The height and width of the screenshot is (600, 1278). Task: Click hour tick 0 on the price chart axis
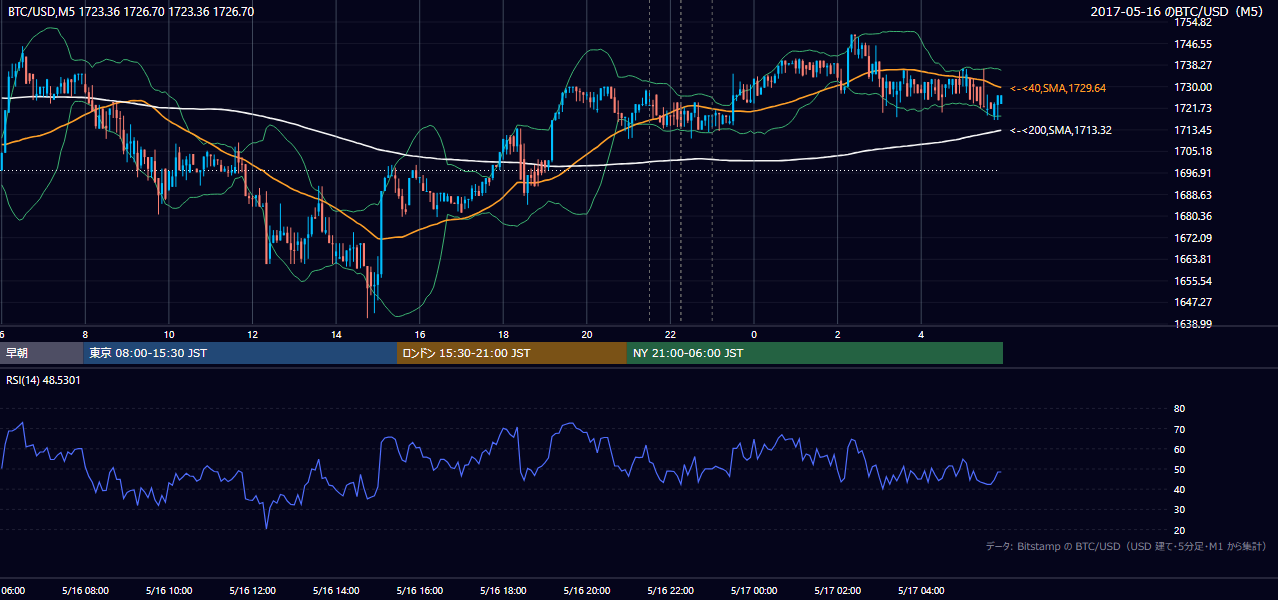click(x=754, y=335)
